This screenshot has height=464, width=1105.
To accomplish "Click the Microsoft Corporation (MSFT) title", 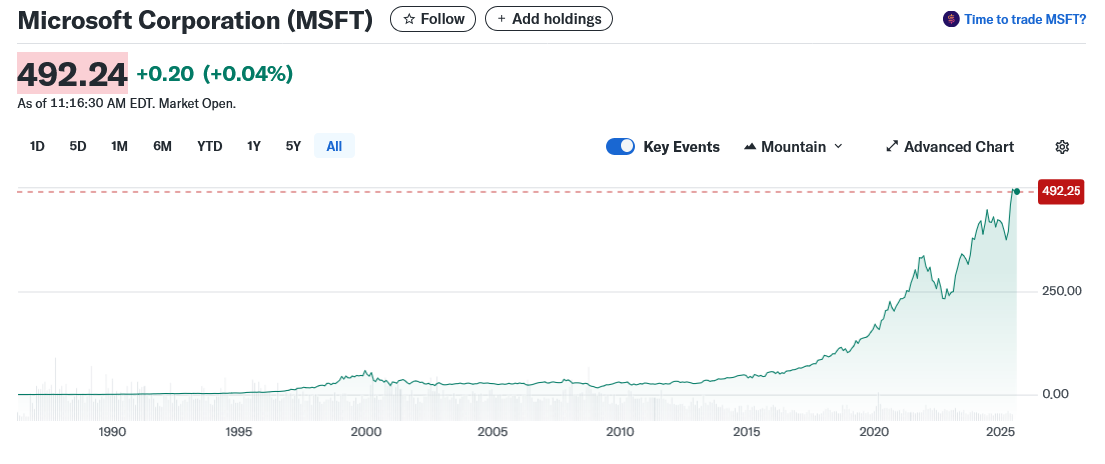I will click(195, 20).
